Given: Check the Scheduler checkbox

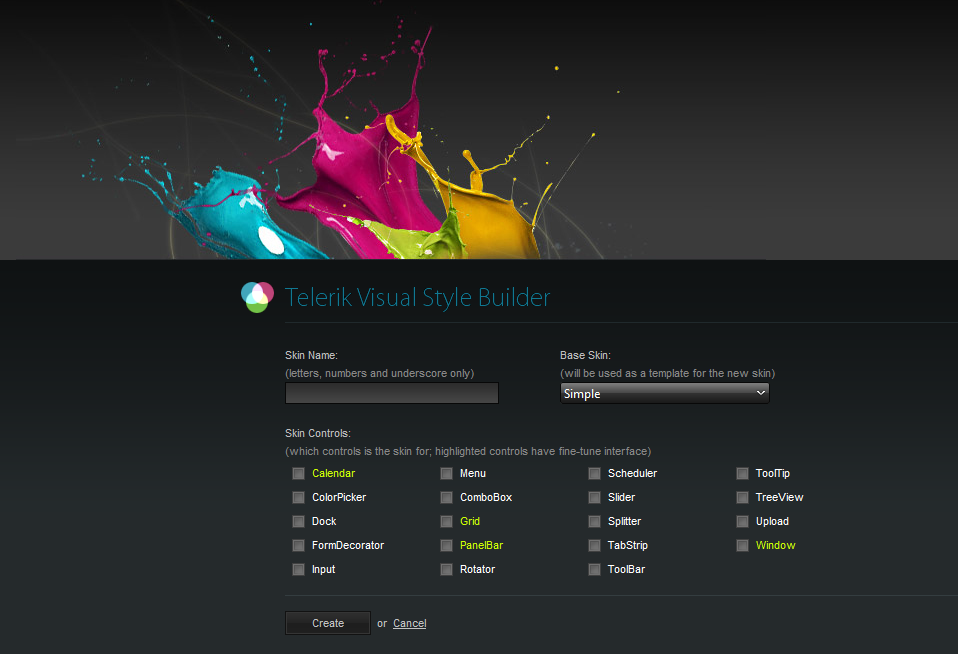Looking at the screenshot, I should 594,474.
